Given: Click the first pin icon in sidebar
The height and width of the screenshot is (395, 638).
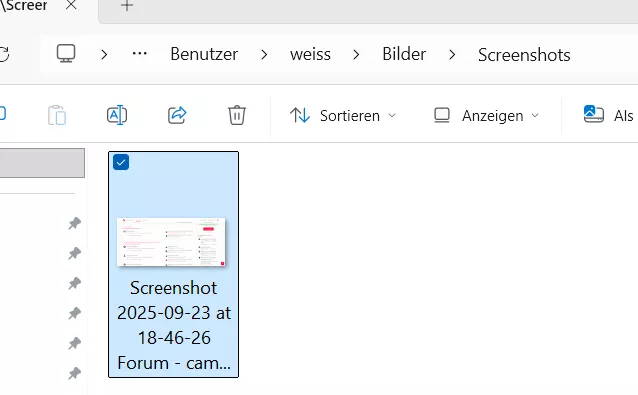Looking at the screenshot, I should [x=74, y=223].
